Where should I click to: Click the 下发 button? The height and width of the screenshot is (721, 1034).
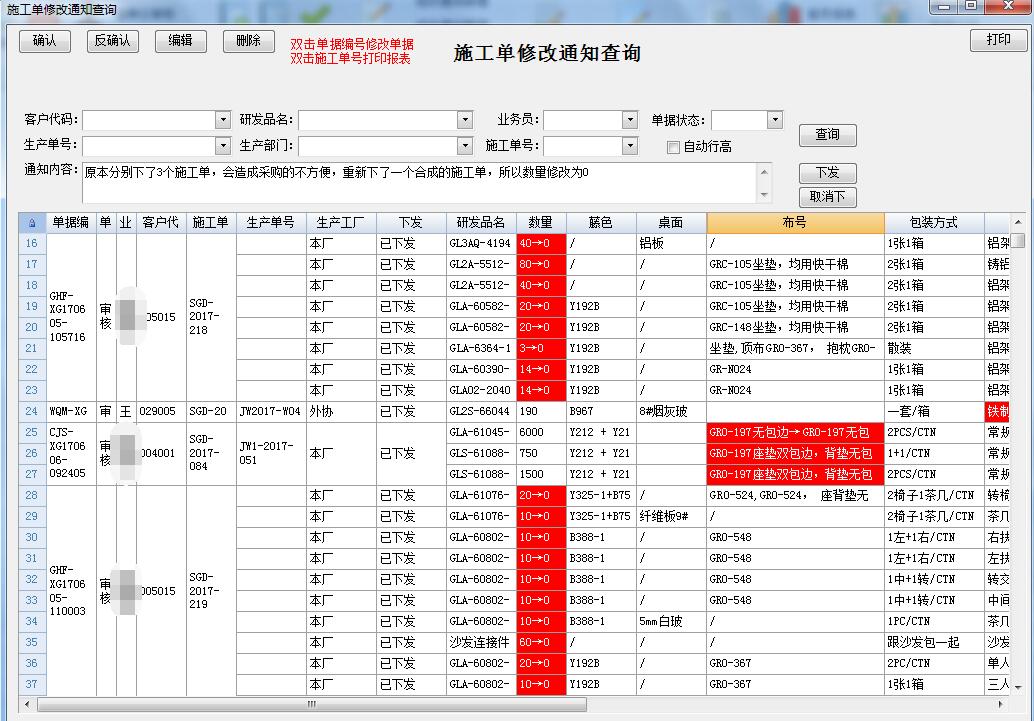point(827,173)
